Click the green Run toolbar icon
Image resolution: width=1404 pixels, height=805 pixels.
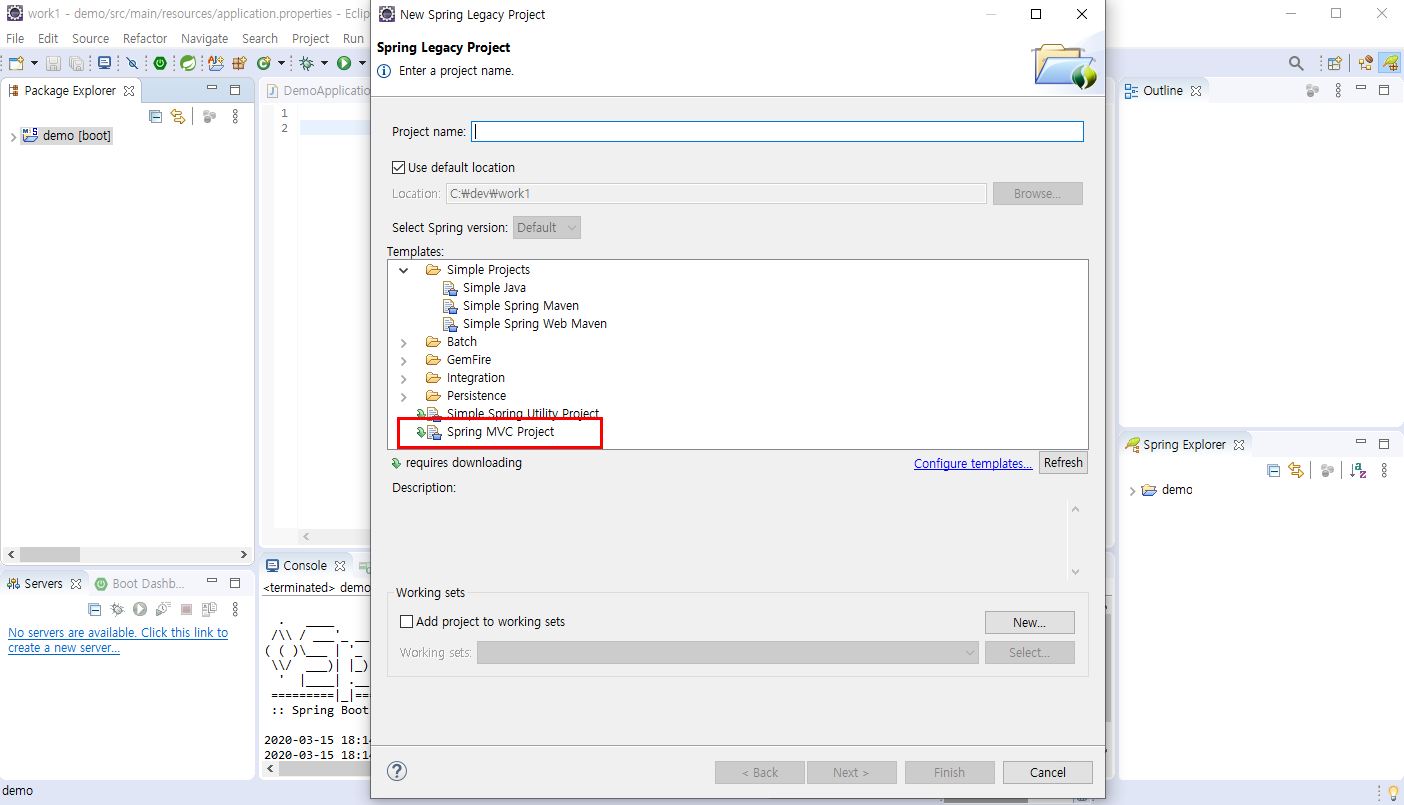tap(343, 63)
